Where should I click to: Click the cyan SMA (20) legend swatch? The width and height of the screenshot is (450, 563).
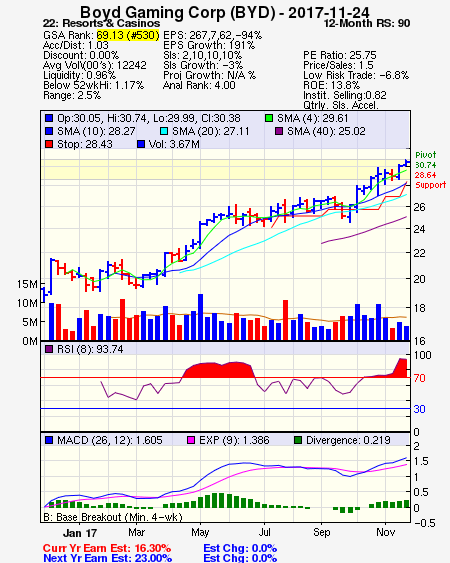(164, 131)
